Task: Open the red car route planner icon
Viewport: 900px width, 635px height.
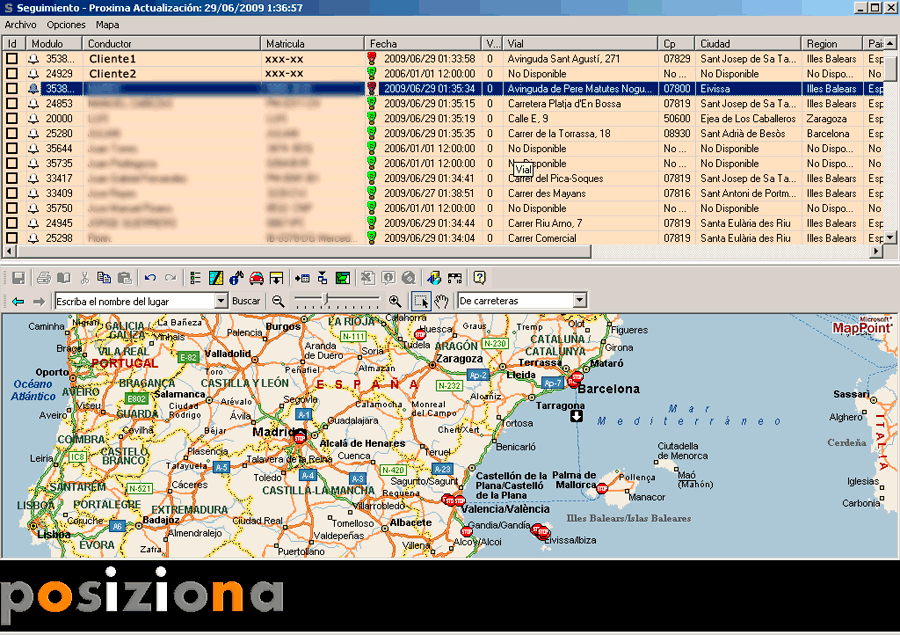Action: 256,278
